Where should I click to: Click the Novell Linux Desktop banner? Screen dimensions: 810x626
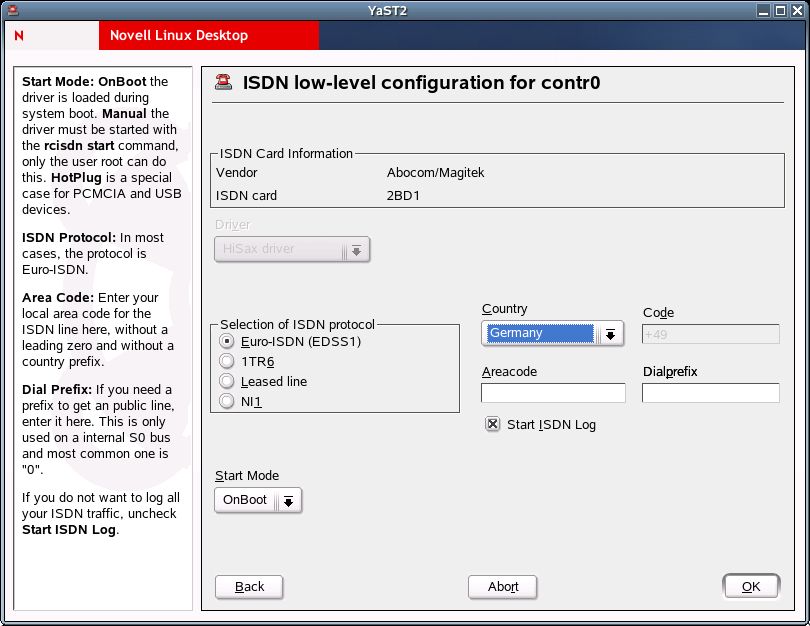pos(179,35)
